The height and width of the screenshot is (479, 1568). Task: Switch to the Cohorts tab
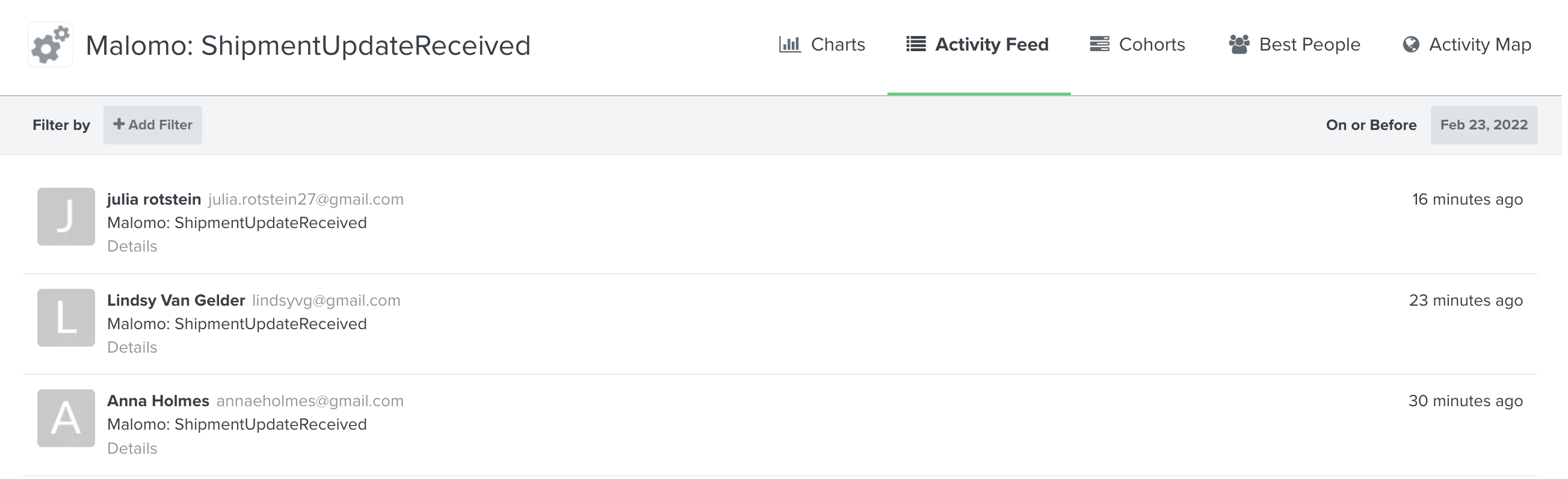pyautogui.click(x=1151, y=45)
